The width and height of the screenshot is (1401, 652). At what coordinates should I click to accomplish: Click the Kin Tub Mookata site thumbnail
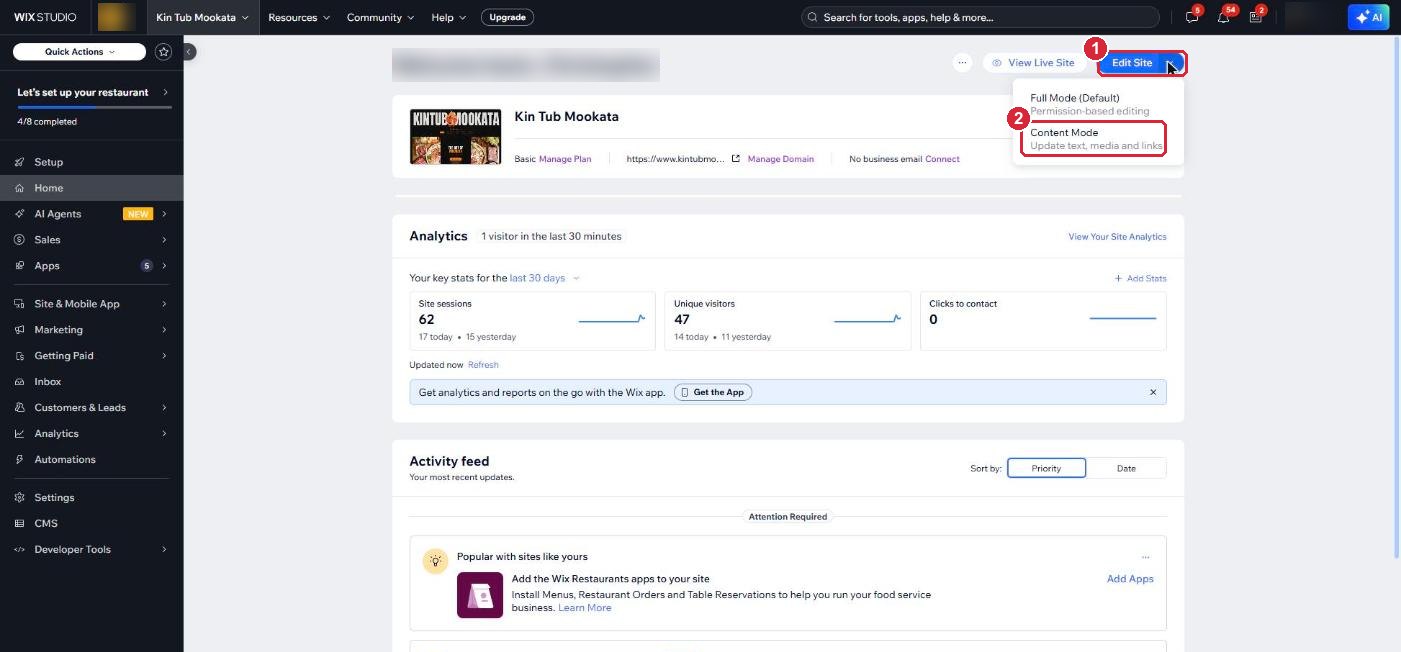point(455,137)
